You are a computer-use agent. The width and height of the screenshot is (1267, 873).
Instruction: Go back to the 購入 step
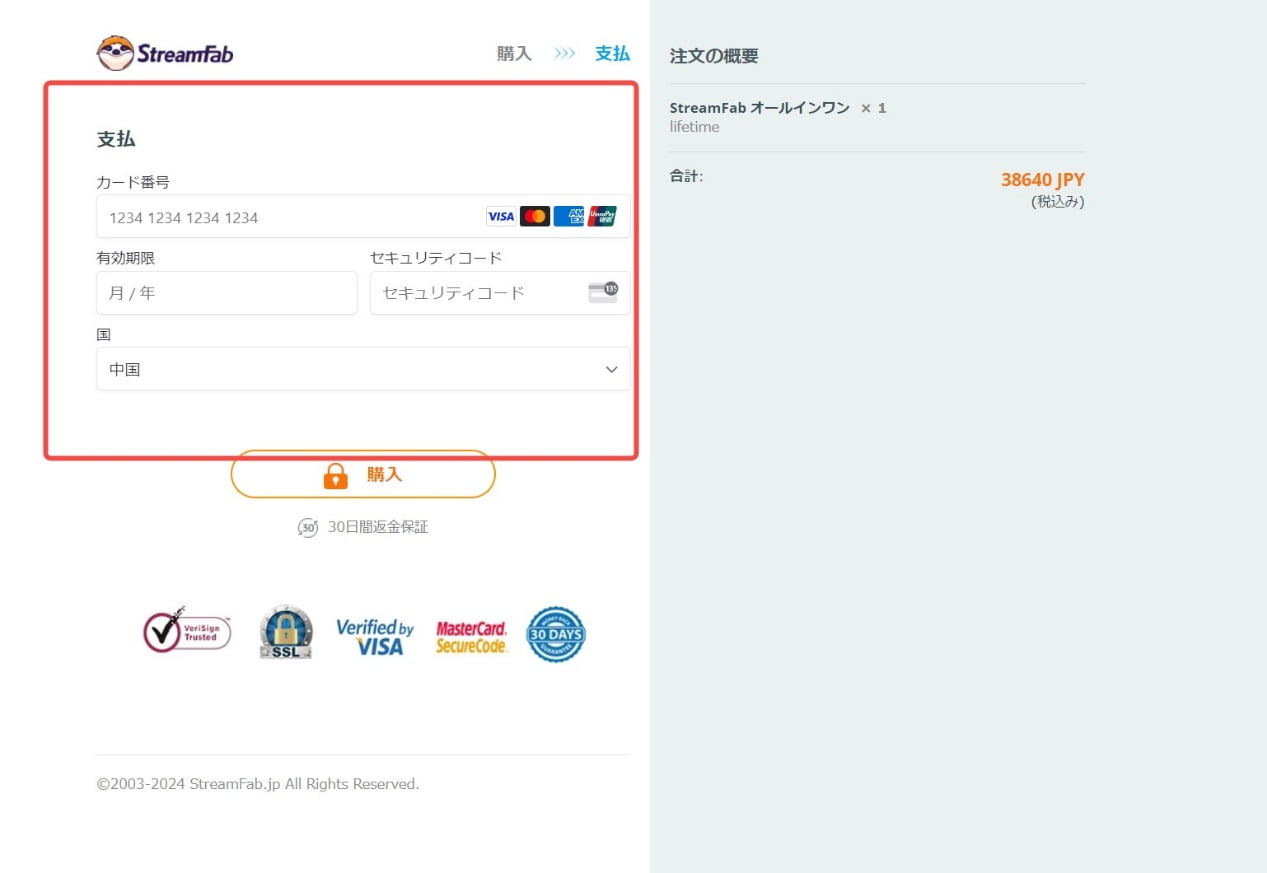[514, 54]
